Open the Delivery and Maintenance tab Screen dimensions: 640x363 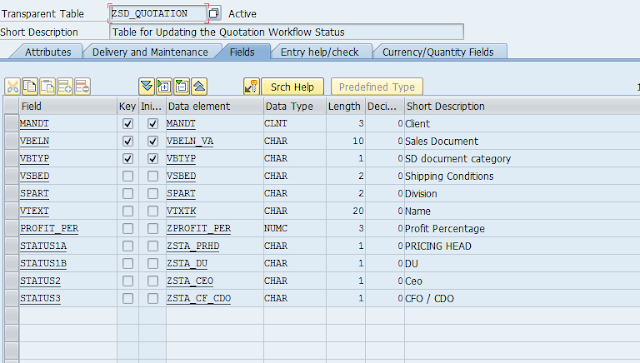click(150, 52)
